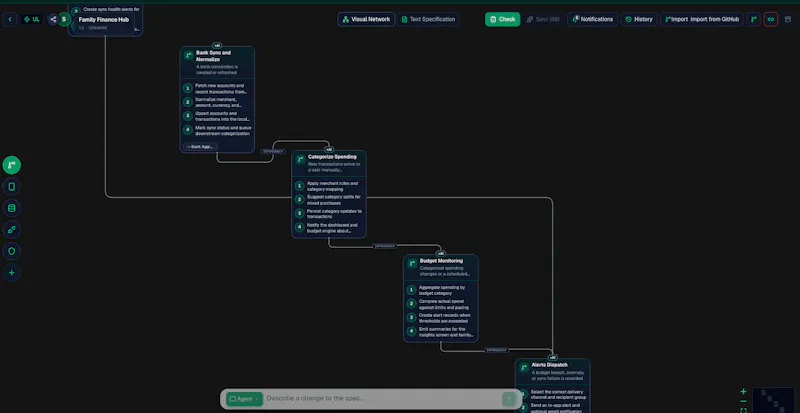Select step Emit summaries for the insights screen
800x413 pixels.
[441, 332]
